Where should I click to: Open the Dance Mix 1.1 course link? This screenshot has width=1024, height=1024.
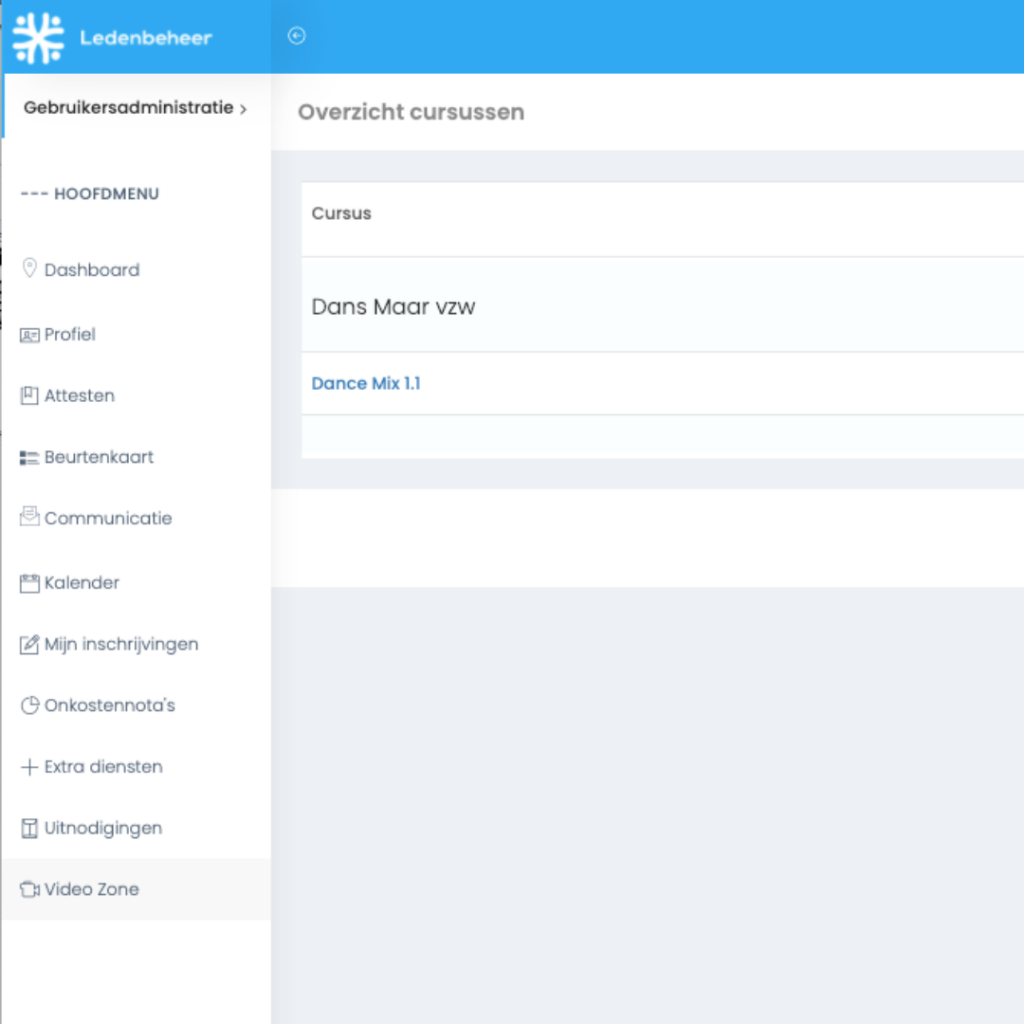366,383
